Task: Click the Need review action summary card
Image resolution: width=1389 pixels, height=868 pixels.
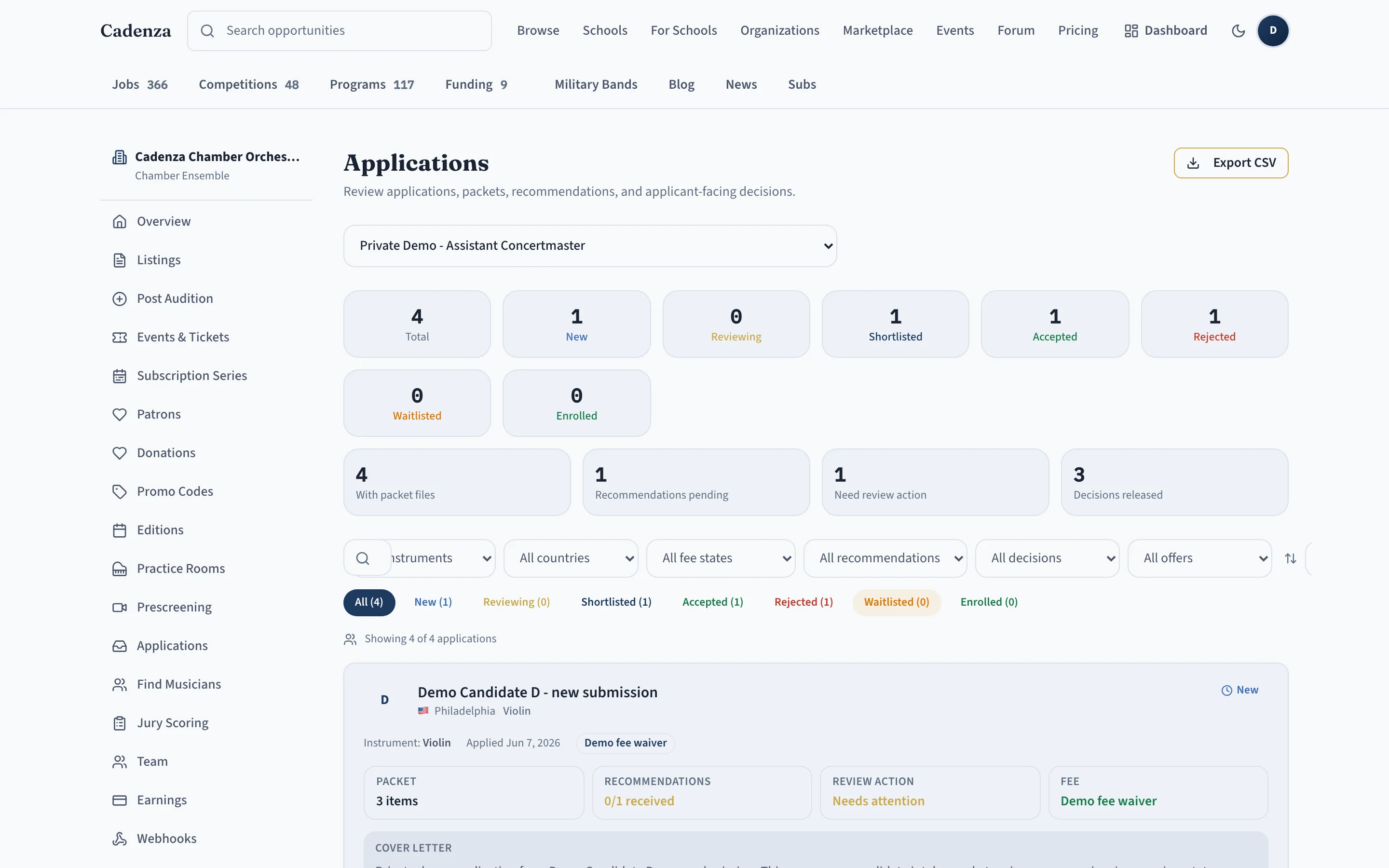Action: point(935,482)
